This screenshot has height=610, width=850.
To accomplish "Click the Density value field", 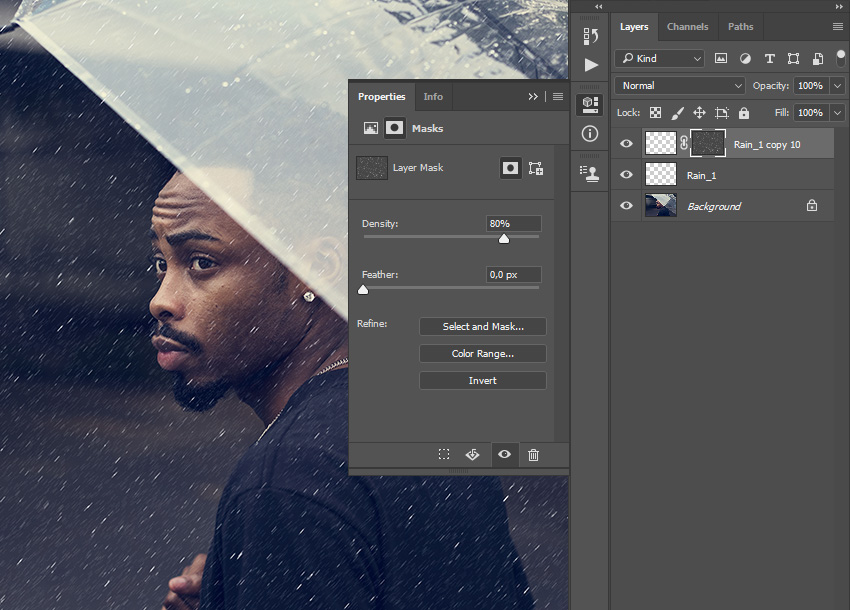I will coord(513,223).
